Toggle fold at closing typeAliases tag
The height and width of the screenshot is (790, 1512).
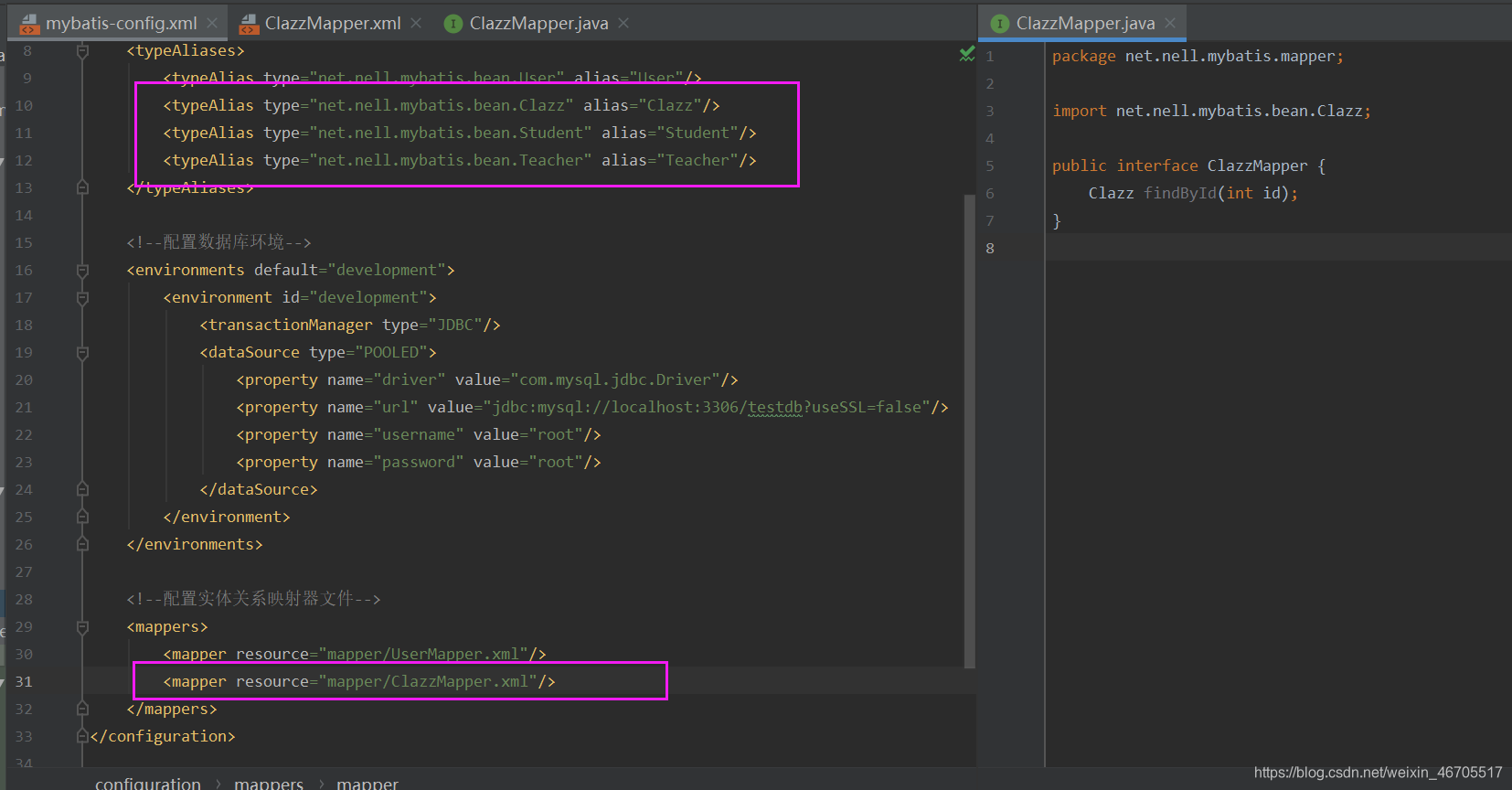[x=82, y=187]
